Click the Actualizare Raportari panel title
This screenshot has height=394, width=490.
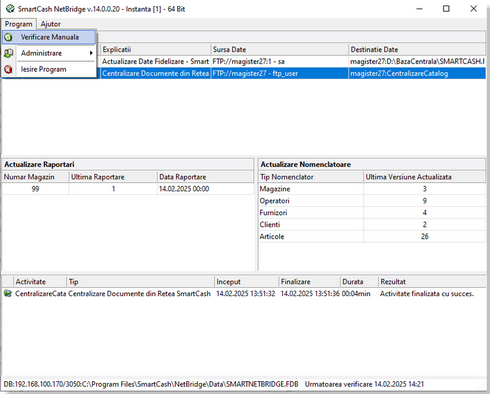(x=39, y=164)
